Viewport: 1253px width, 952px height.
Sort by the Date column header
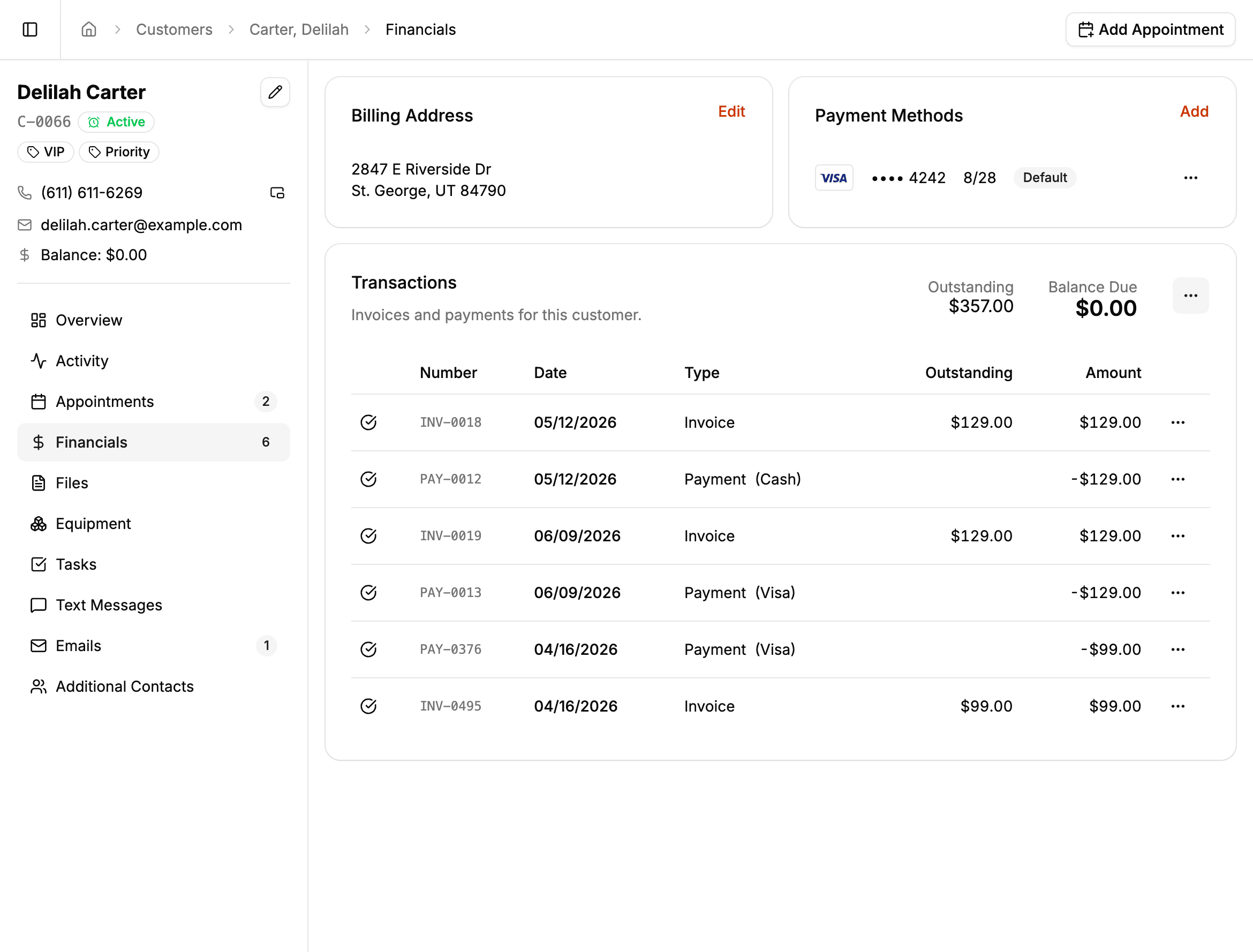[x=550, y=373]
